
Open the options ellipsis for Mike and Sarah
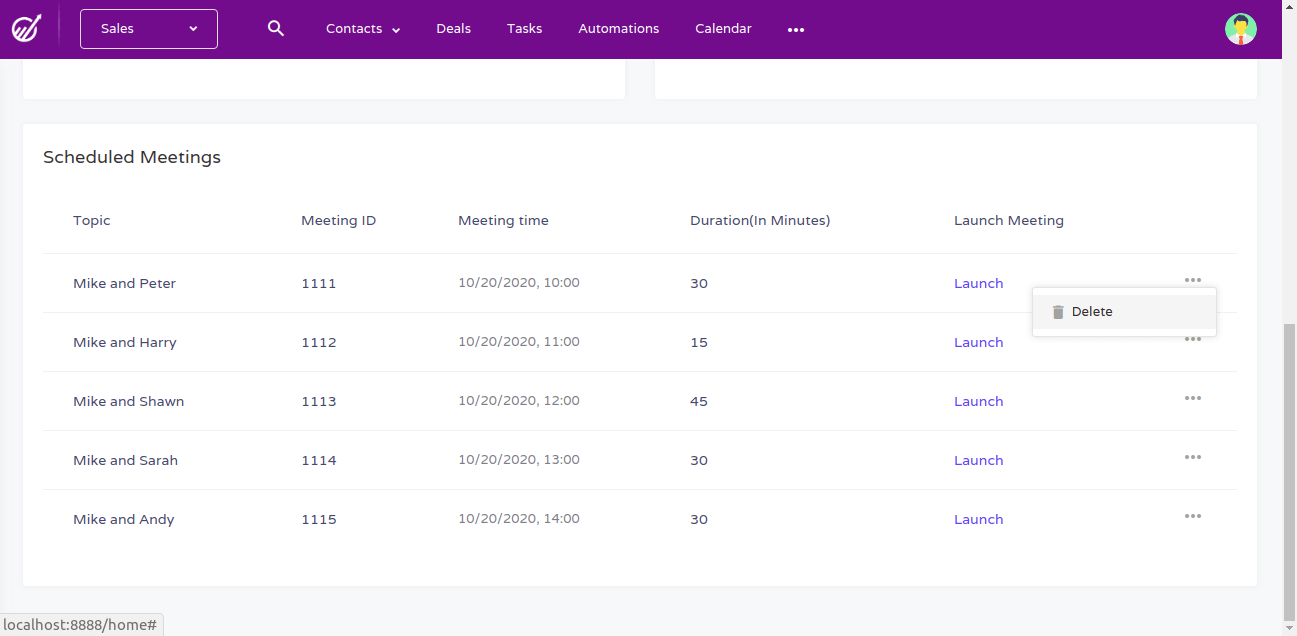click(x=1193, y=457)
